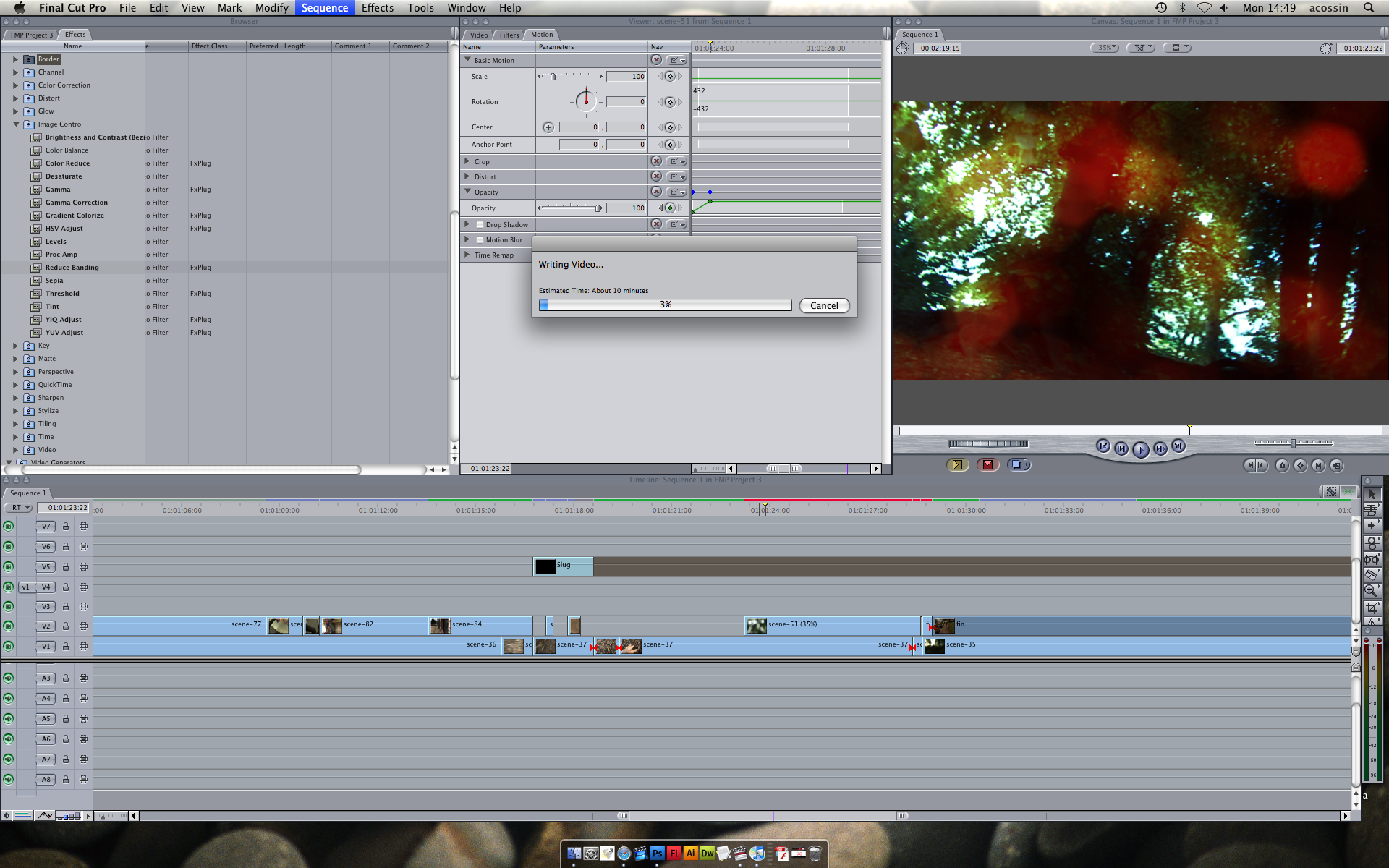This screenshot has width=1389, height=868.
Task: Click the Add Keyframe button in the Canvas
Action: [x=1300, y=466]
